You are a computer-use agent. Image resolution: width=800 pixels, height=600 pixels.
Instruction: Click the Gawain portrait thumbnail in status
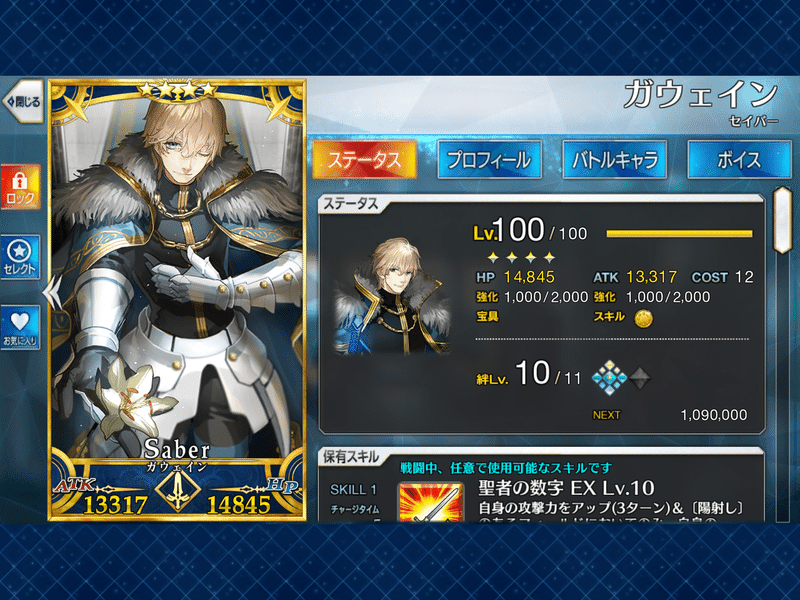pyautogui.click(x=392, y=296)
